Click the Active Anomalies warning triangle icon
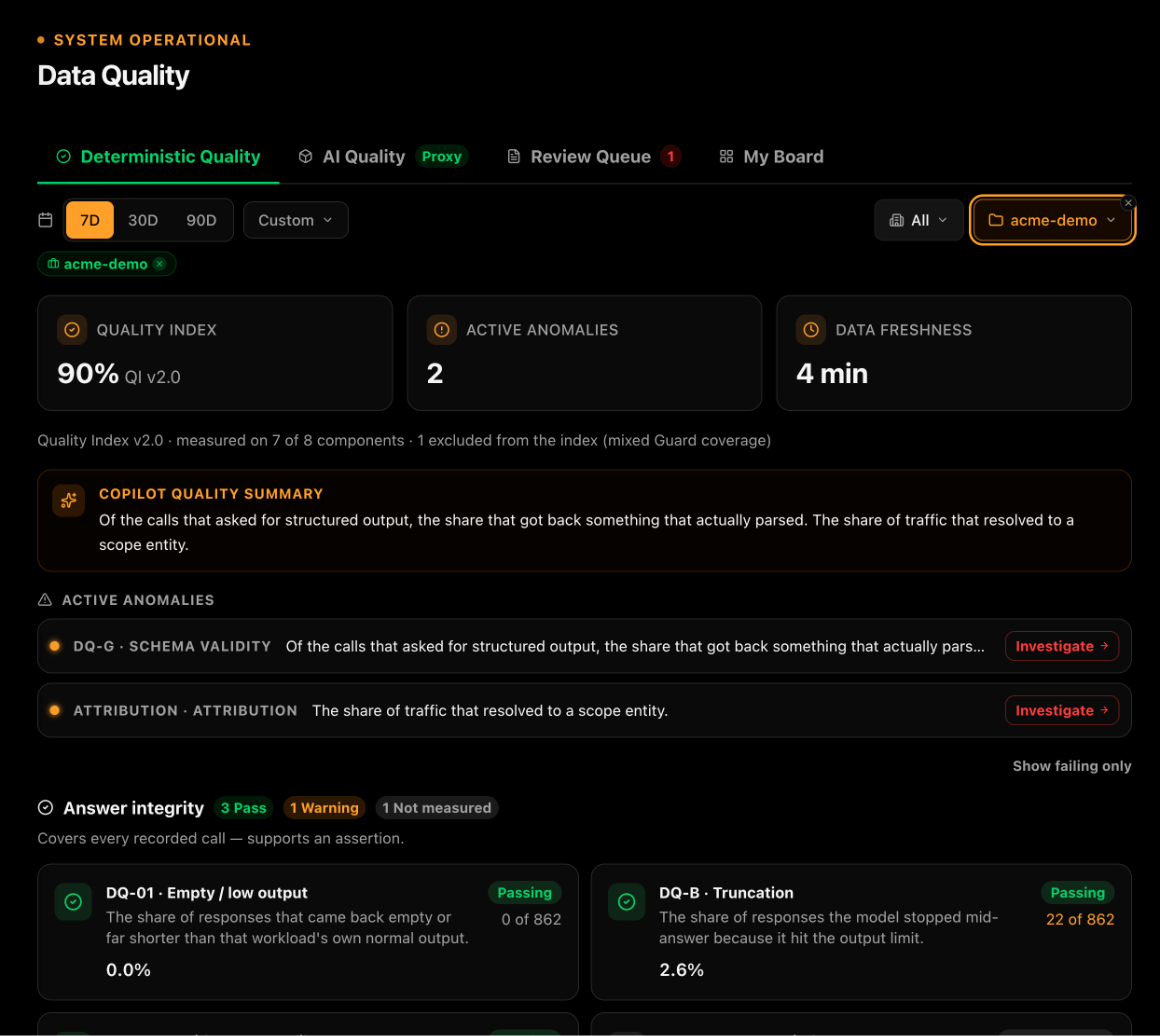1160x1036 pixels. 45,600
